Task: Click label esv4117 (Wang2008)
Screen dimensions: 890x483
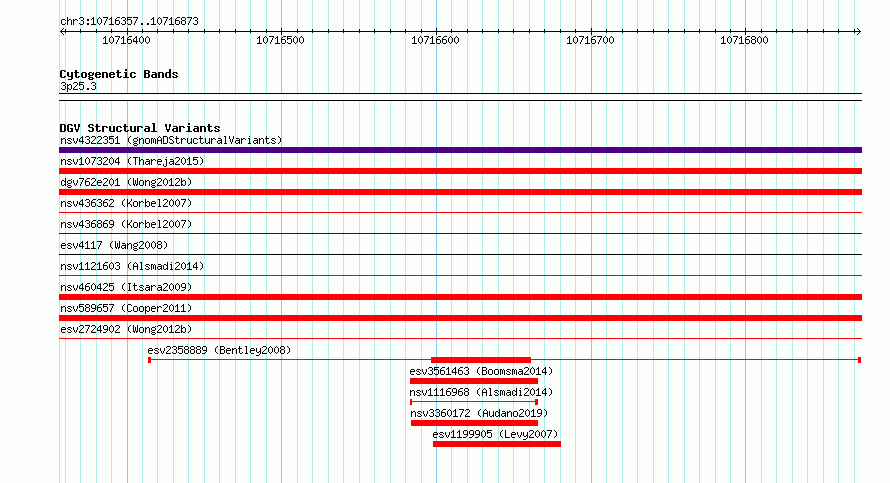Action: point(114,245)
